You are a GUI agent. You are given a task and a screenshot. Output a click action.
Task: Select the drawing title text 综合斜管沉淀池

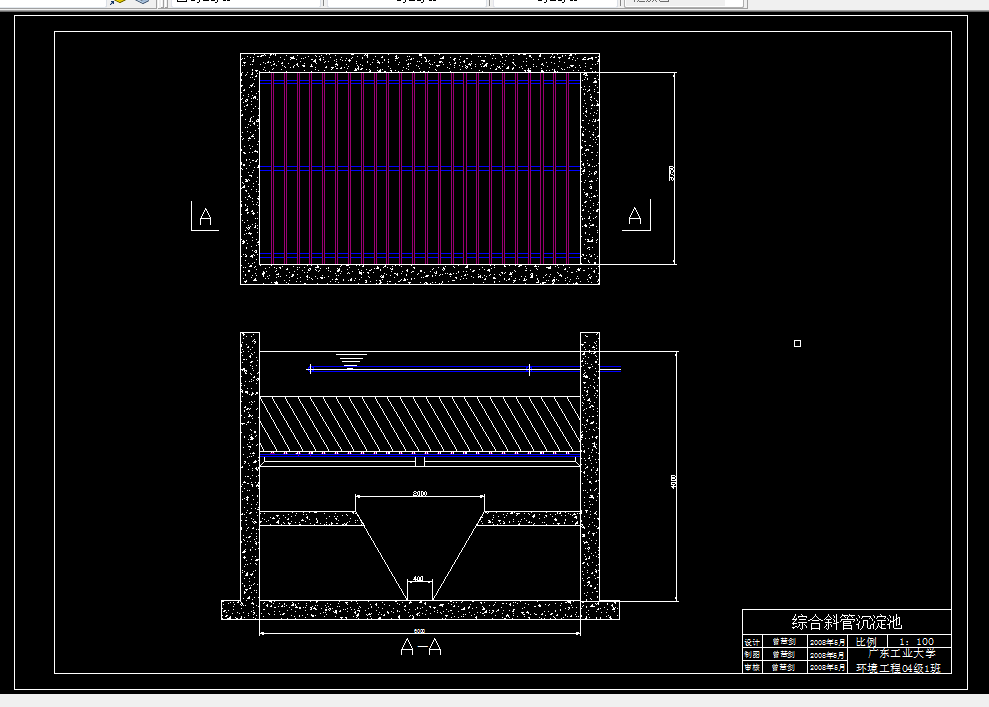coord(846,622)
